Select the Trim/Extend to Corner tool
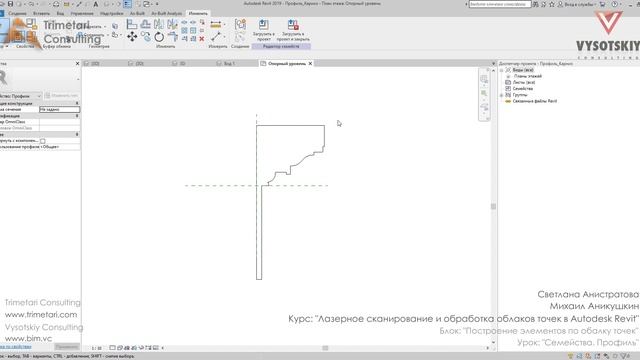Viewport: 640px width, 360px height. [173, 37]
